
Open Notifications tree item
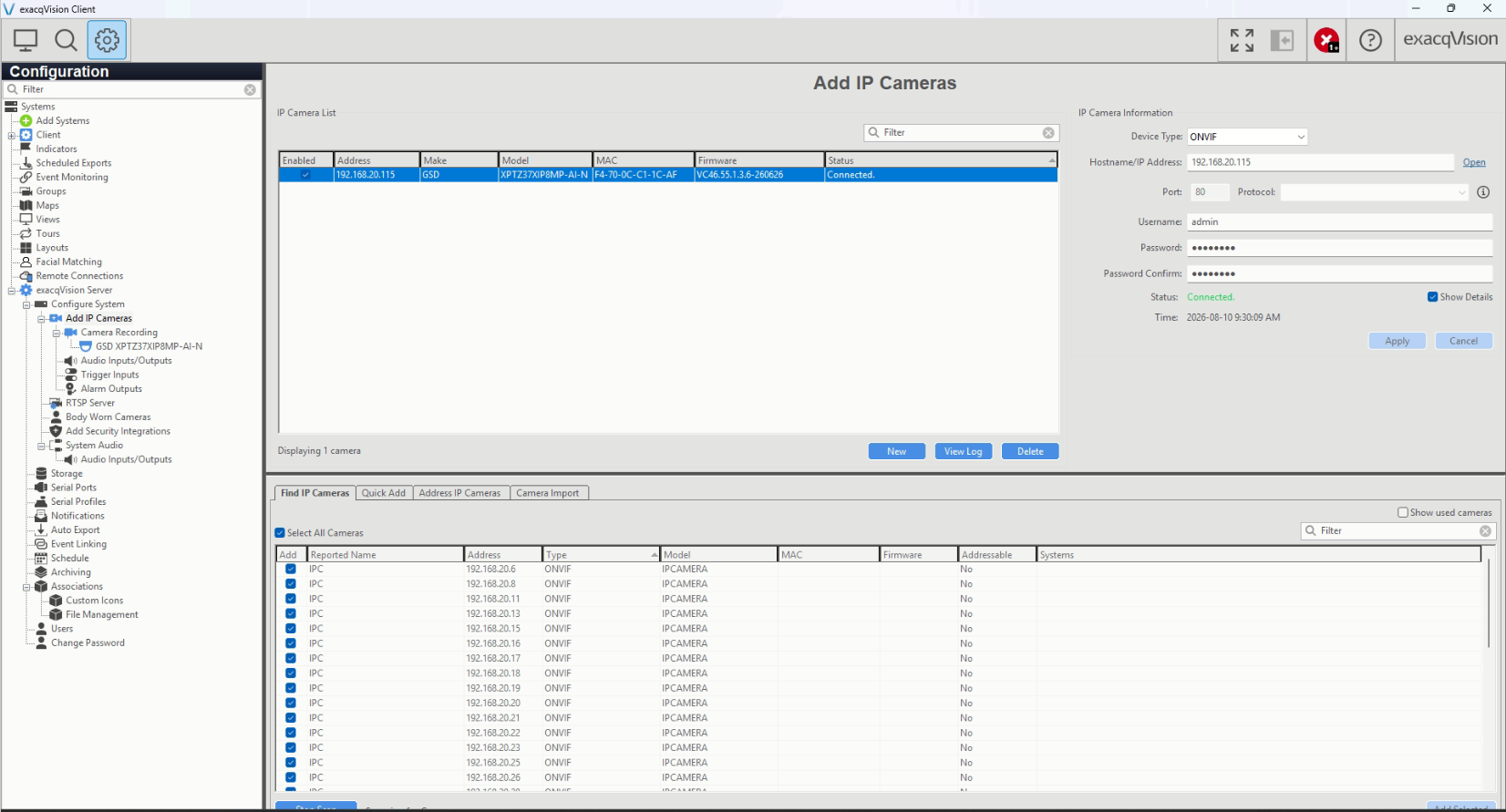(77, 516)
